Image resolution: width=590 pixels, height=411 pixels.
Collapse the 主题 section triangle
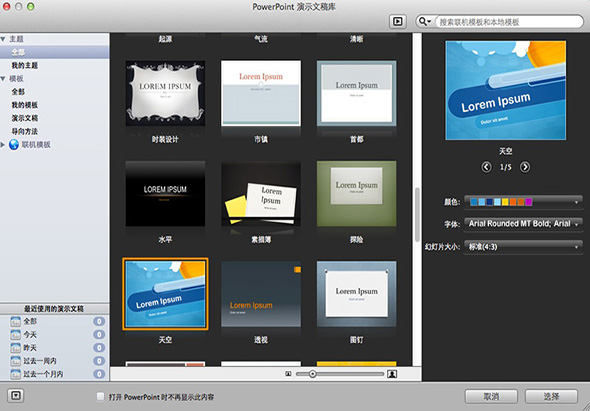click(3, 39)
